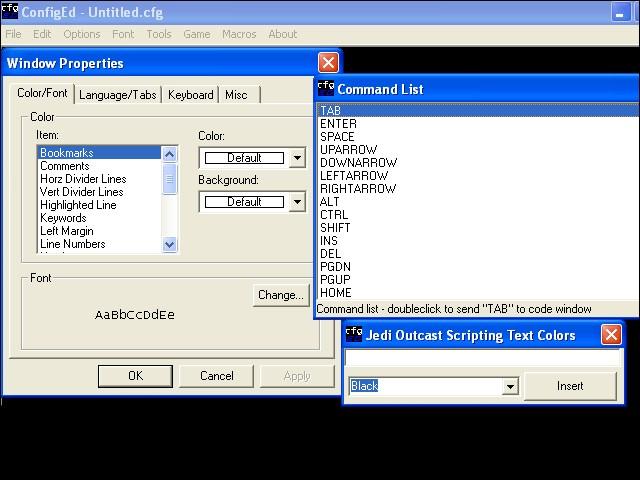Expand the Background dropdown arrow
The height and width of the screenshot is (480, 640).
[297, 202]
